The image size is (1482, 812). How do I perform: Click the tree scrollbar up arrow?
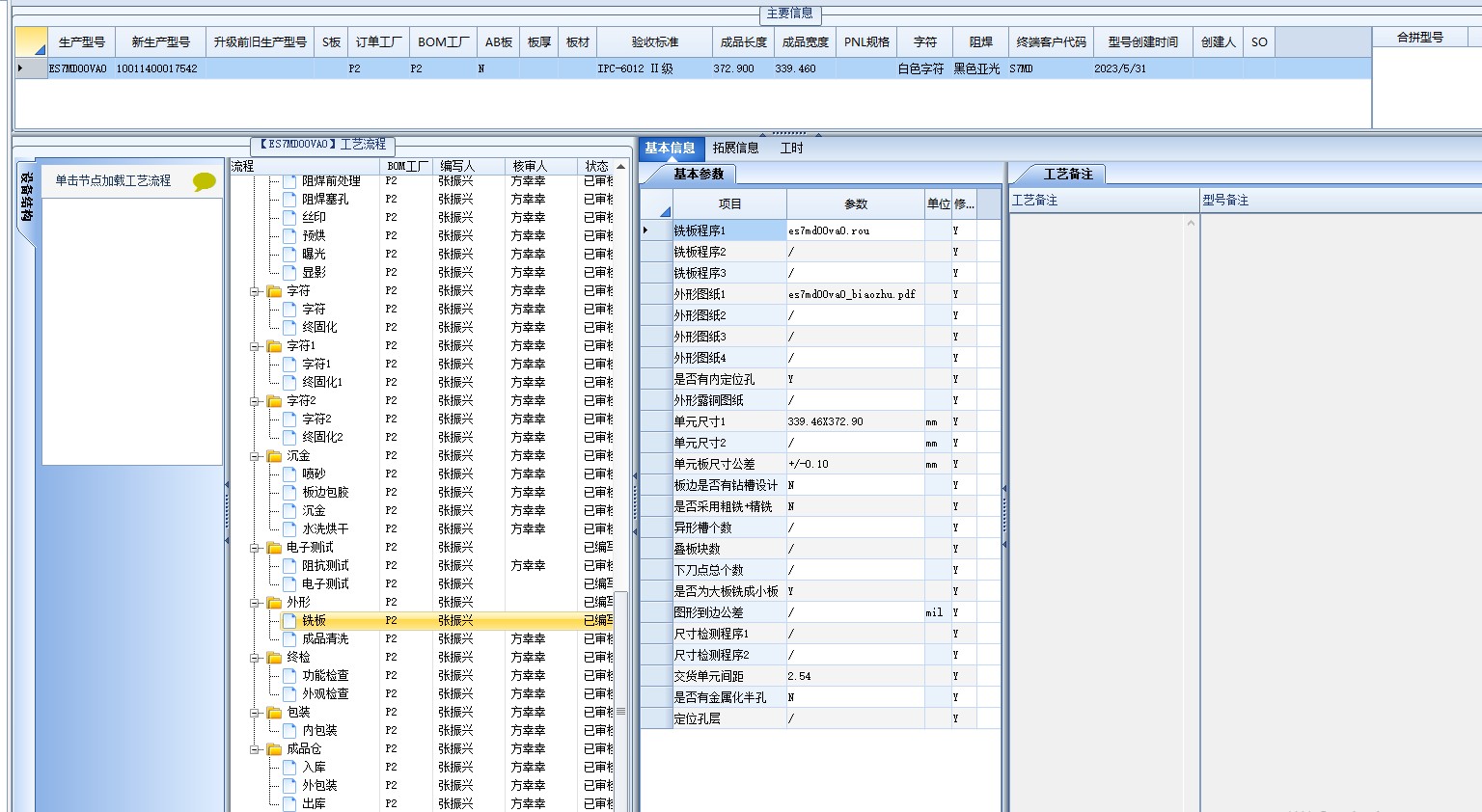[620, 167]
